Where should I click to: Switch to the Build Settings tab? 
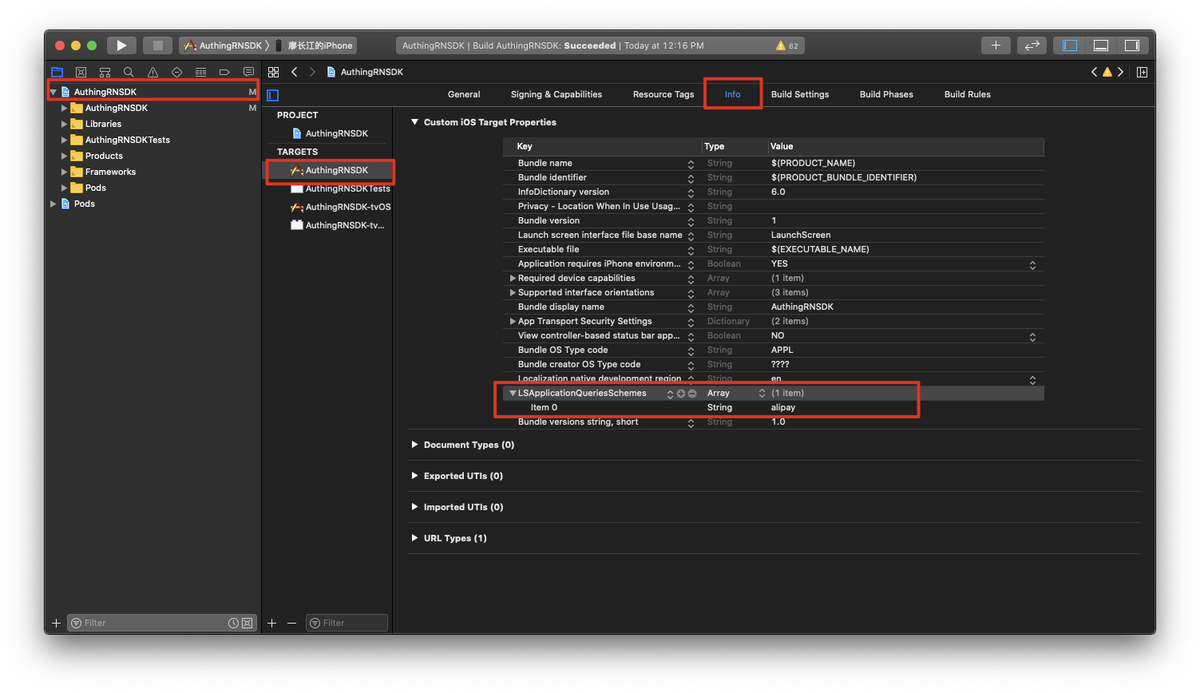pyautogui.click(x=799, y=94)
